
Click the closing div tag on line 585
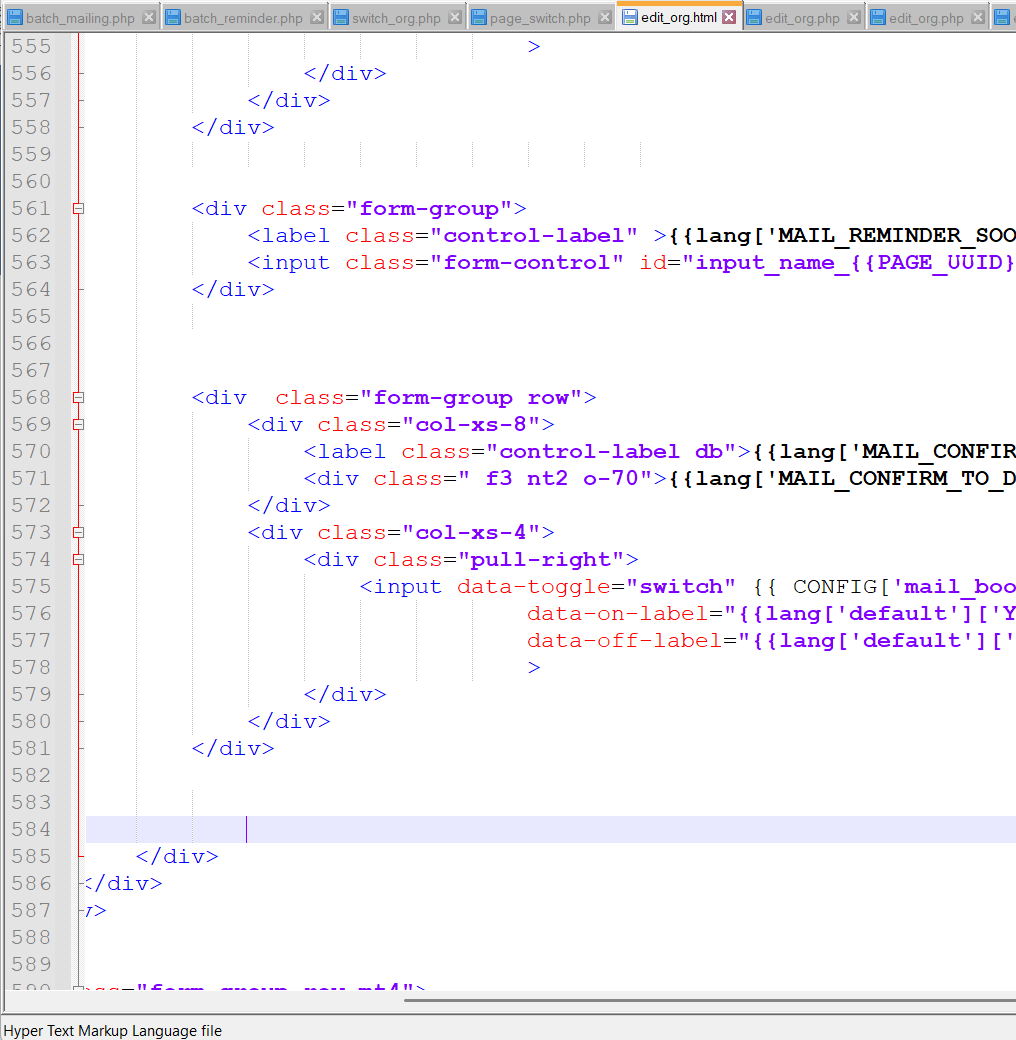click(x=177, y=857)
